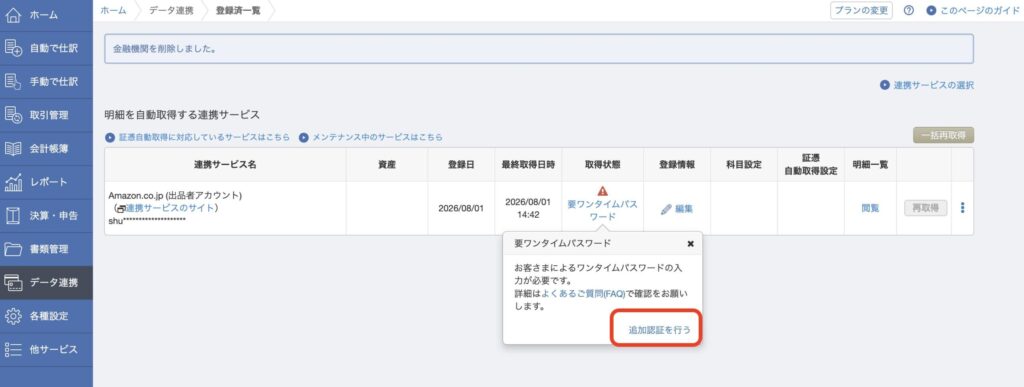Image resolution: width=1024 pixels, height=387 pixels.
Task: Click 登録情報 column header
Action: coord(677,164)
